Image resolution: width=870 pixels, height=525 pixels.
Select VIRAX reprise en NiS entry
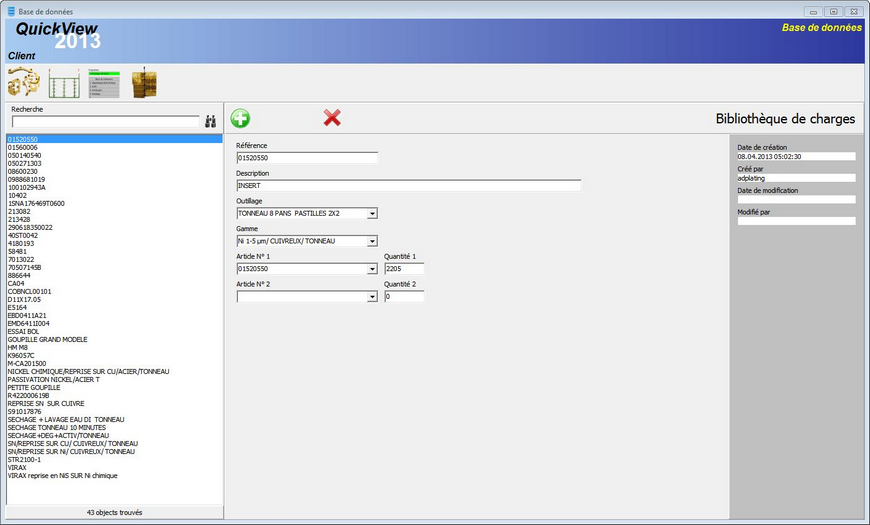[x=114, y=476]
